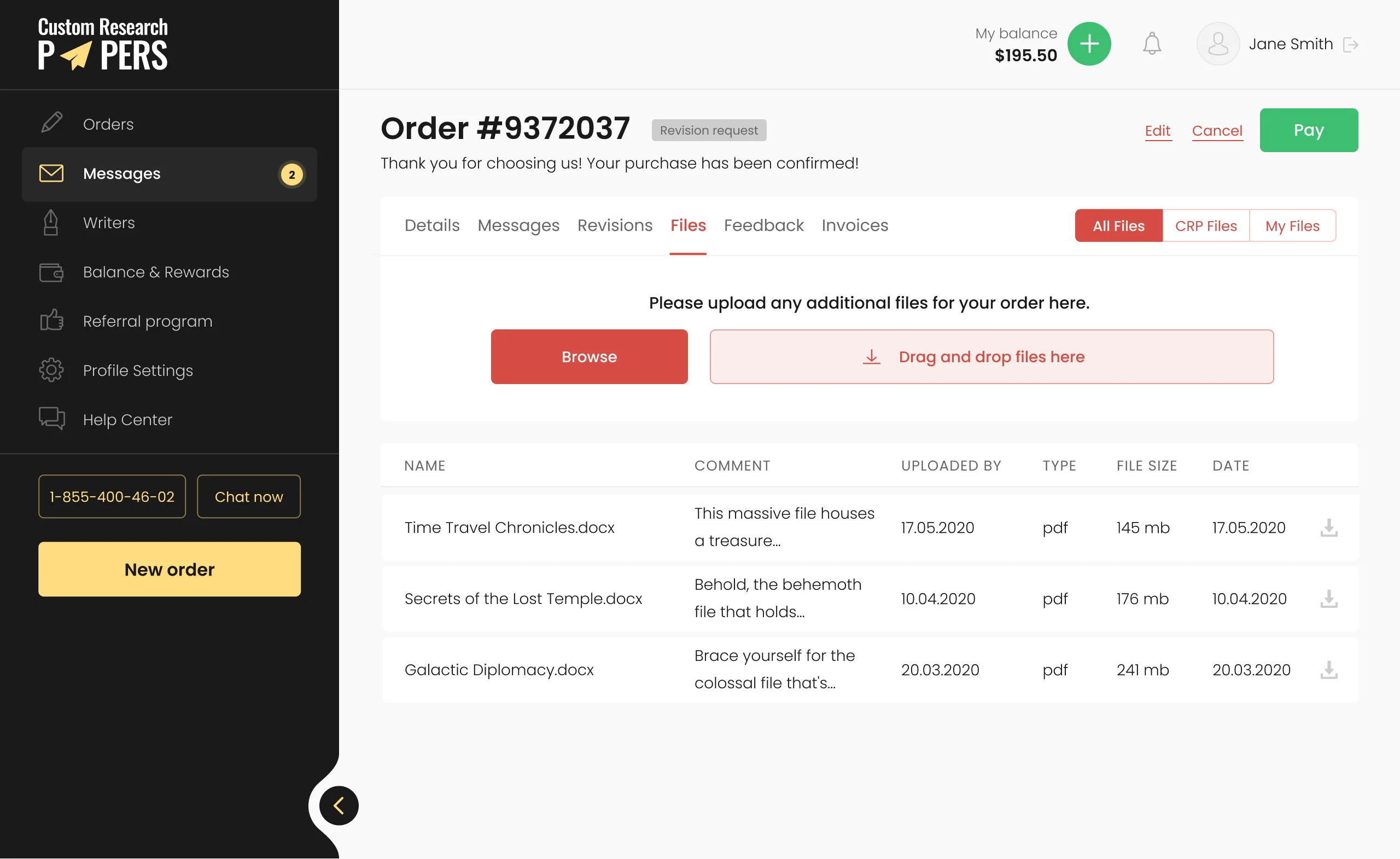Collapse the sidebar with the arrow button
This screenshot has width=1400, height=859.
(x=339, y=805)
